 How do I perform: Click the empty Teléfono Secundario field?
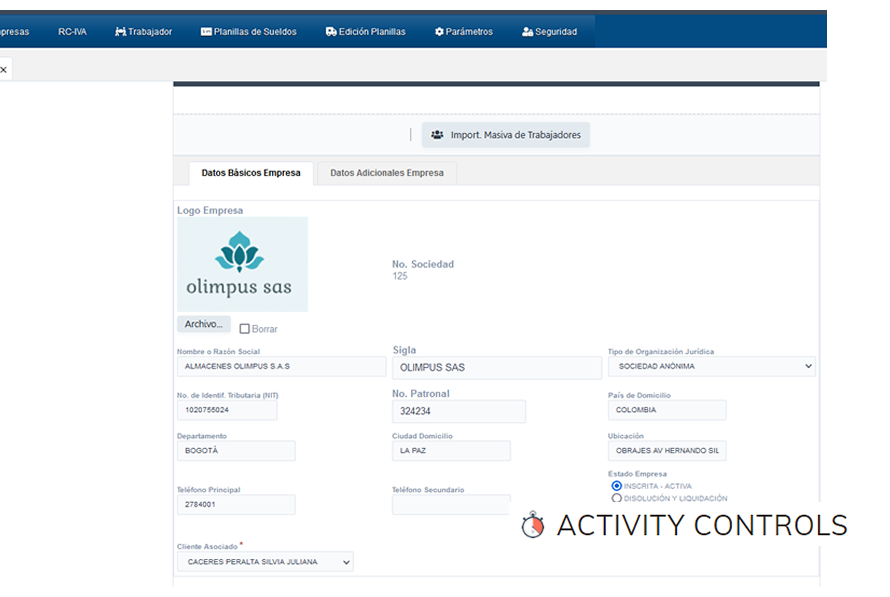click(451, 504)
